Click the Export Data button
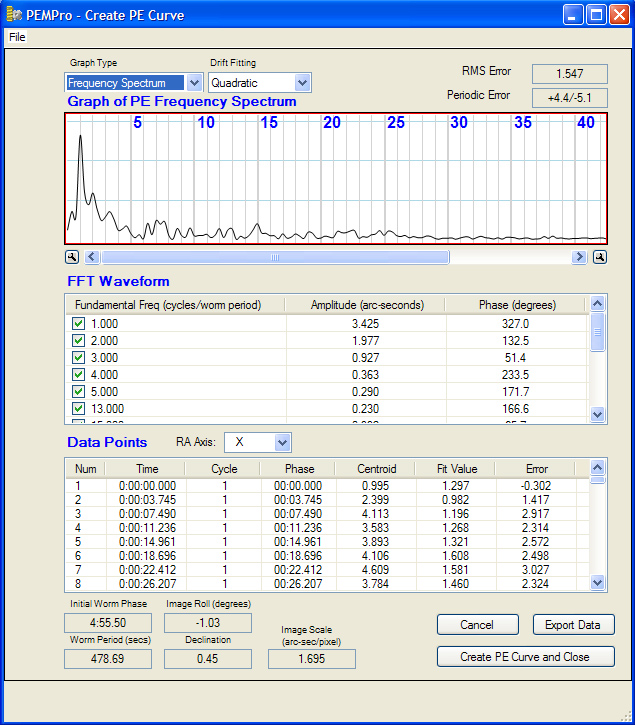The height and width of the screenshot is (725, 635). pyautogui.click(x=573, y=625)
